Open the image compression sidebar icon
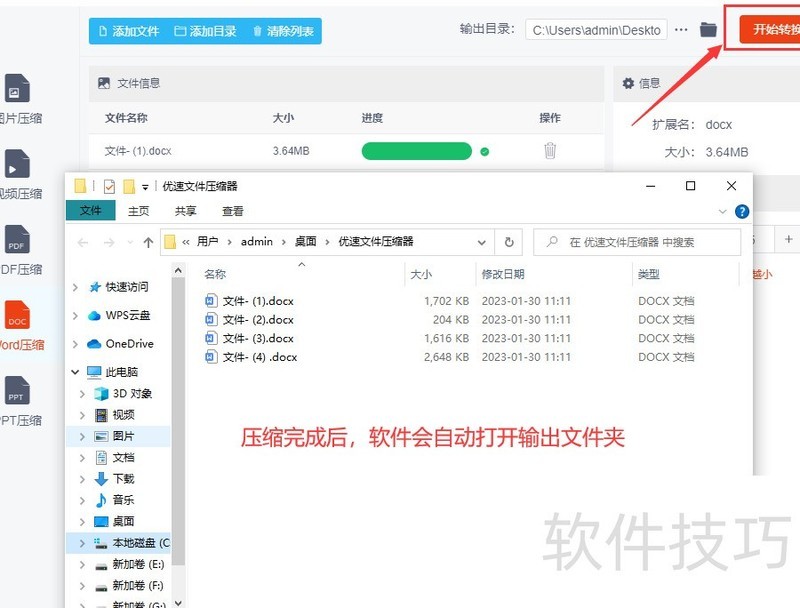 point(17,88)
